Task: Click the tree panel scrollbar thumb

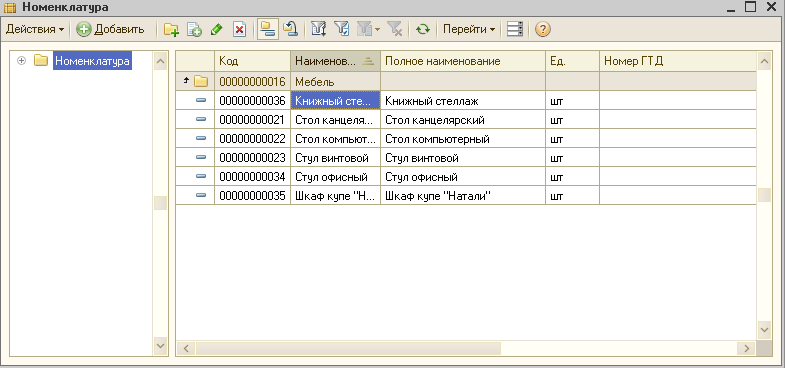Action: pyautogui.click(x=160, y=203)
